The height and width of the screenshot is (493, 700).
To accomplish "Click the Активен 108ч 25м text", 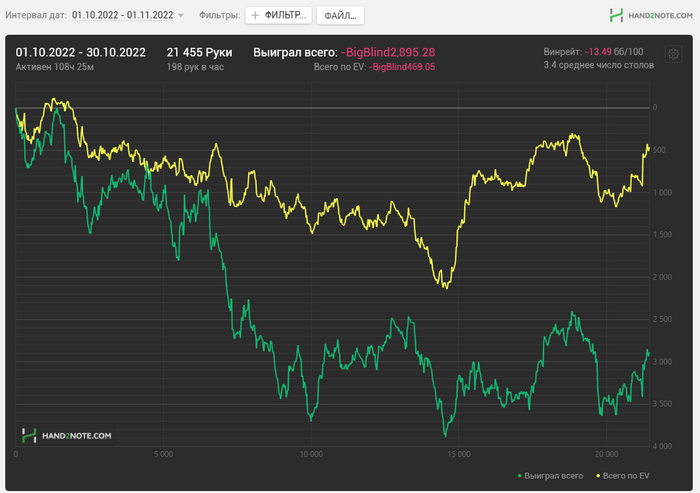I will (54, 67).
